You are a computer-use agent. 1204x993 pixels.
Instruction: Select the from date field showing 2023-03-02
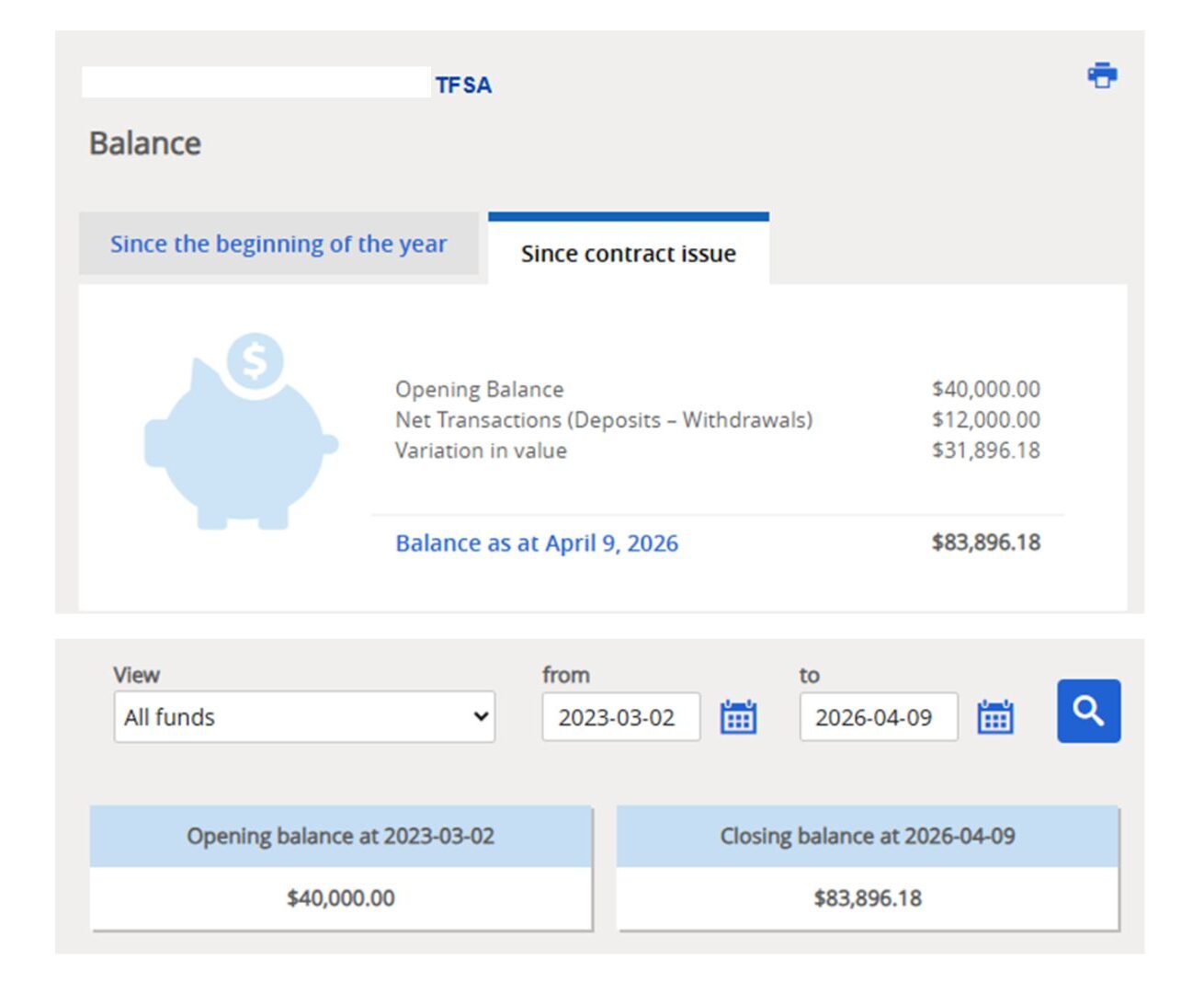(620, 717)
